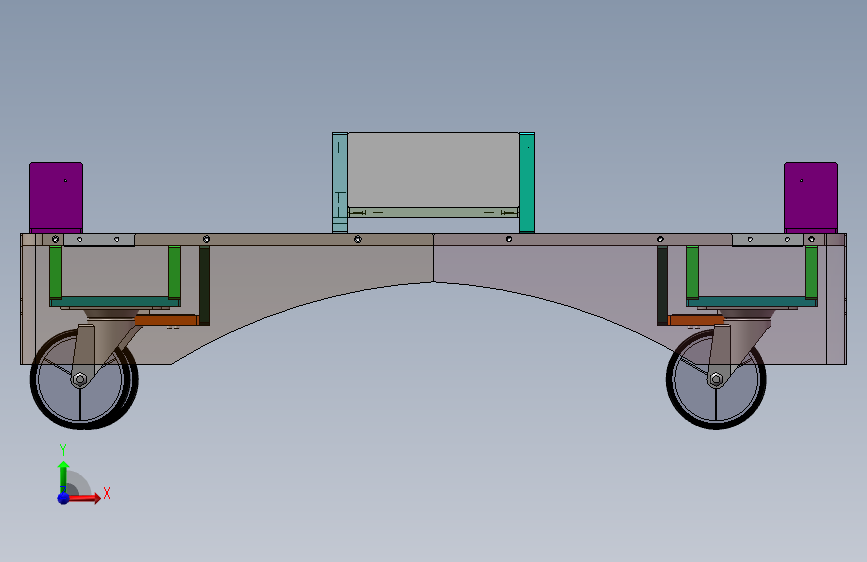Select the central gray box panel
The height and width of the screenshot is (562, 867).
(x=433, y=170)
